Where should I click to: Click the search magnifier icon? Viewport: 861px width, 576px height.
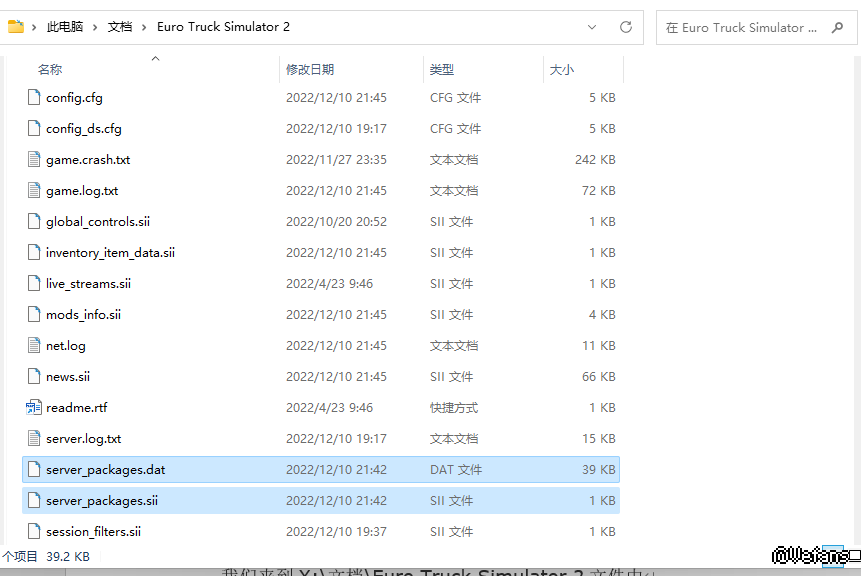pos(837,28)
